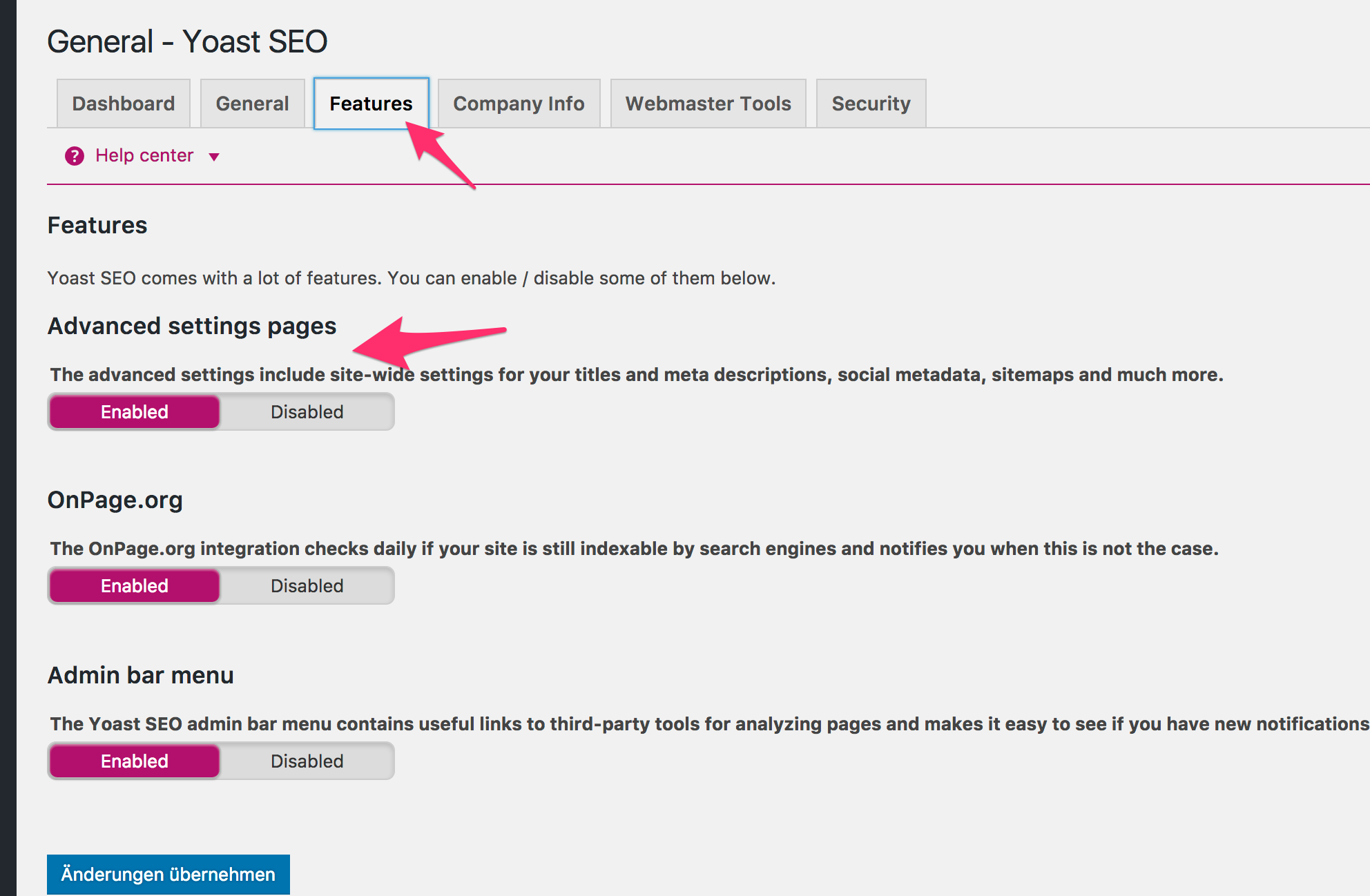
Task: Set Admin bar menu to Enabled
Action: (x=135, y=761)
